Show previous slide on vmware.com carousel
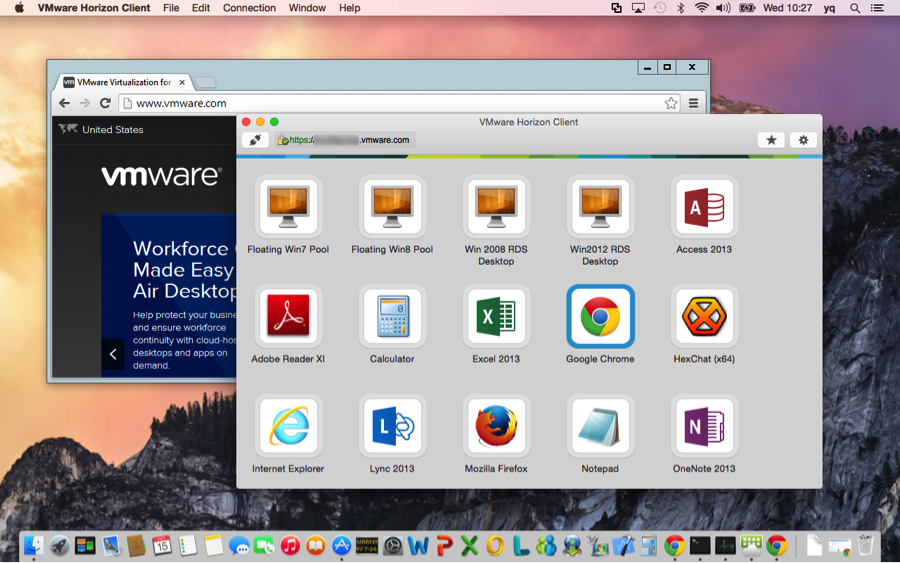 (x=113, y=354)
